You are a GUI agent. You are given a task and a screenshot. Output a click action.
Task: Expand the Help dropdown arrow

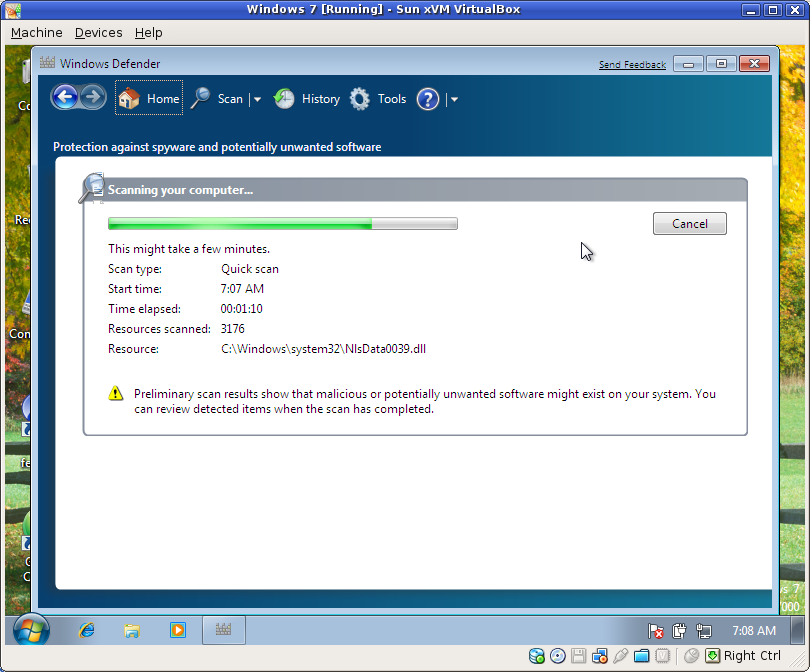(x=454, y=98)
